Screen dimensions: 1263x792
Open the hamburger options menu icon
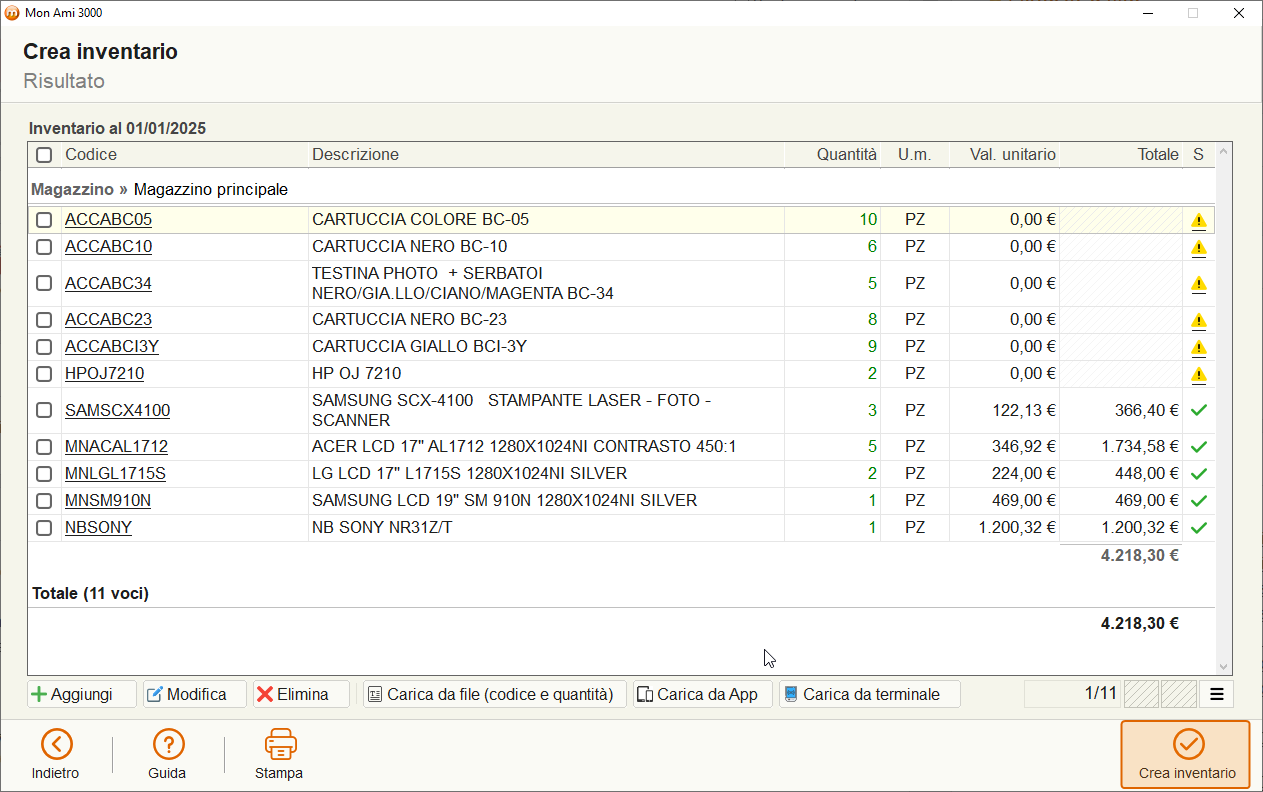pos(1217,694)
